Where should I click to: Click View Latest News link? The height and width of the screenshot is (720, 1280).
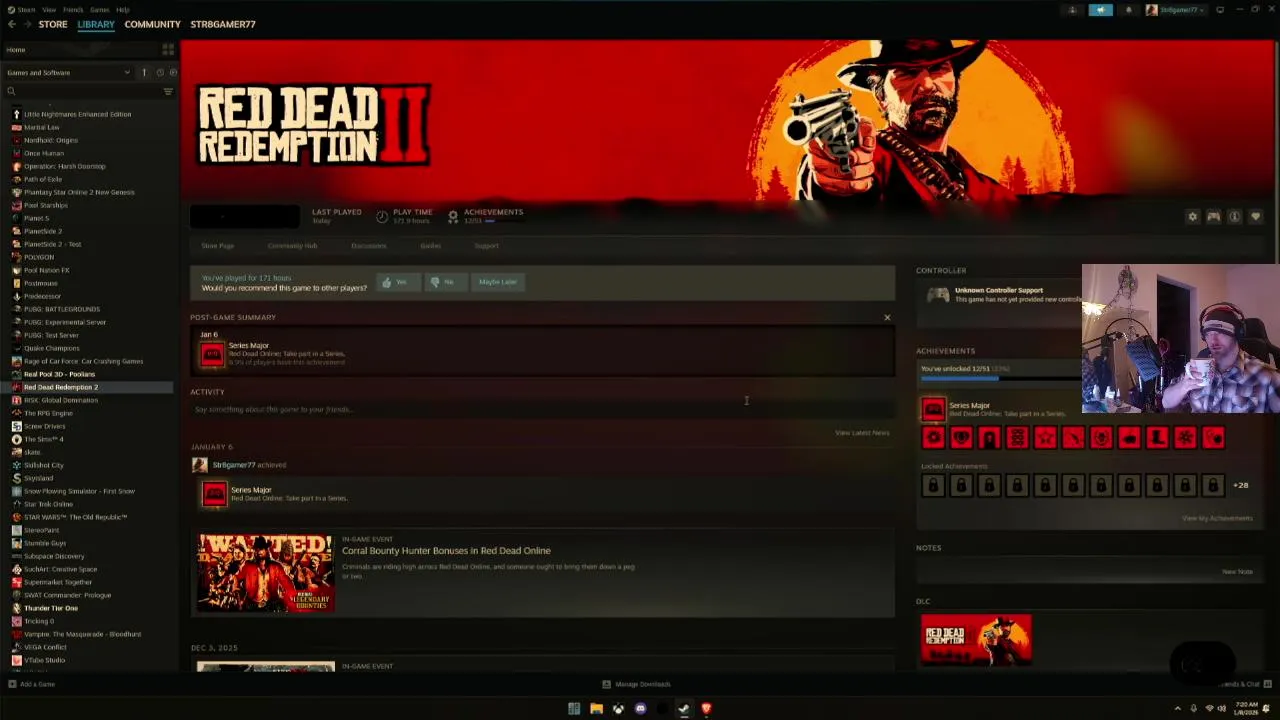pos(862,433)
